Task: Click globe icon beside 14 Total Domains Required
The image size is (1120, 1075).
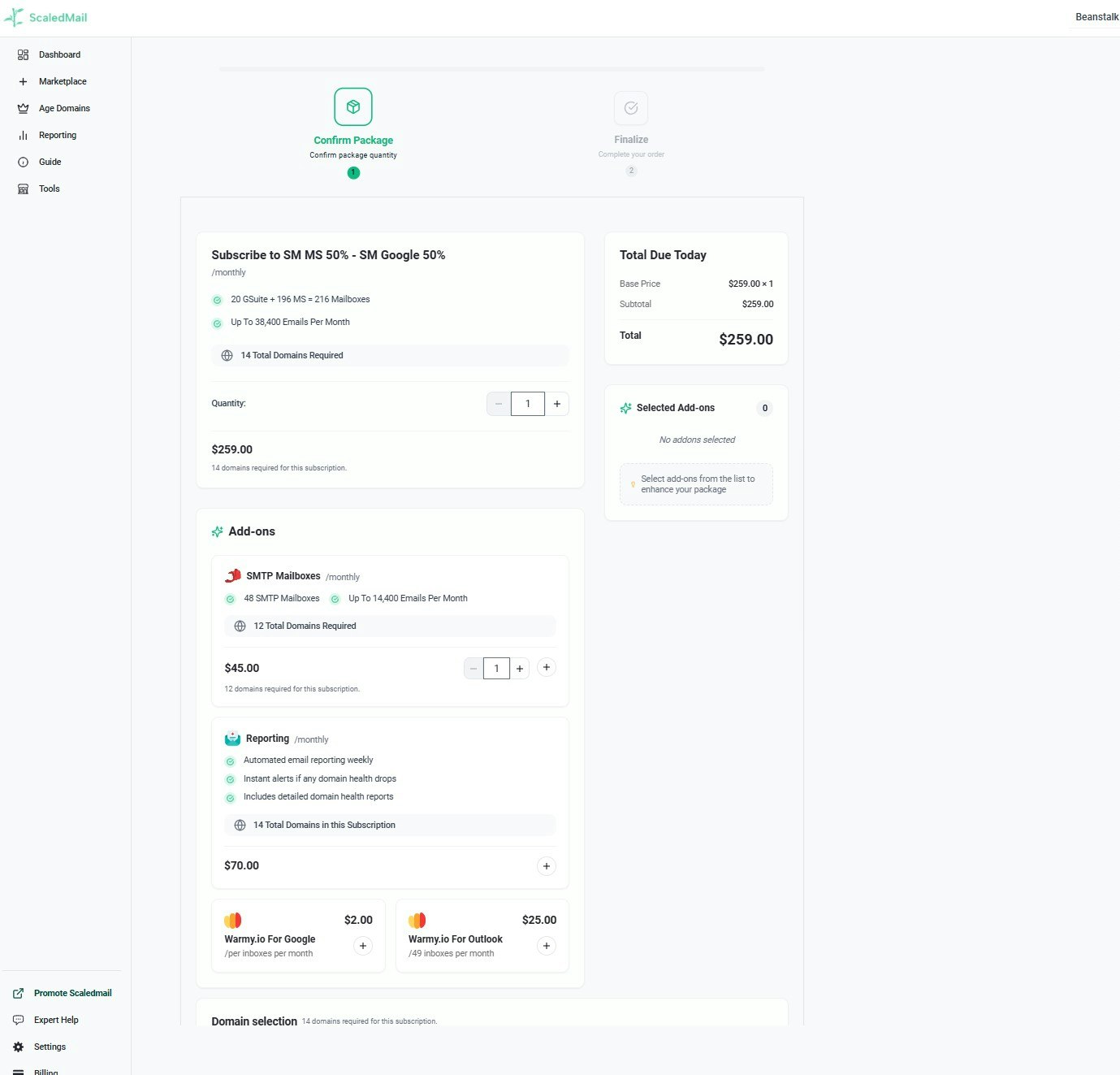Action: click(227, 355)
